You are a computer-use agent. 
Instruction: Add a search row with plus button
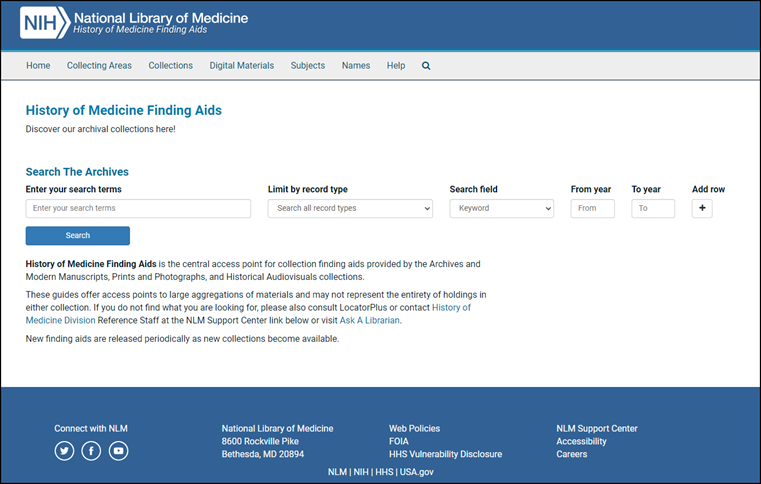(x=702, y=208)
